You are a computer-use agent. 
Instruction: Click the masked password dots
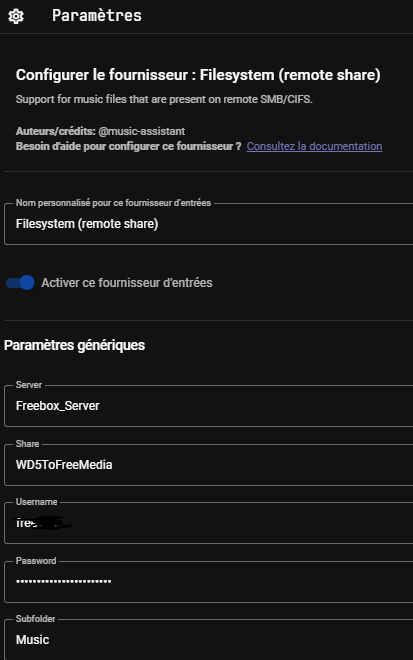pos(64,581)
